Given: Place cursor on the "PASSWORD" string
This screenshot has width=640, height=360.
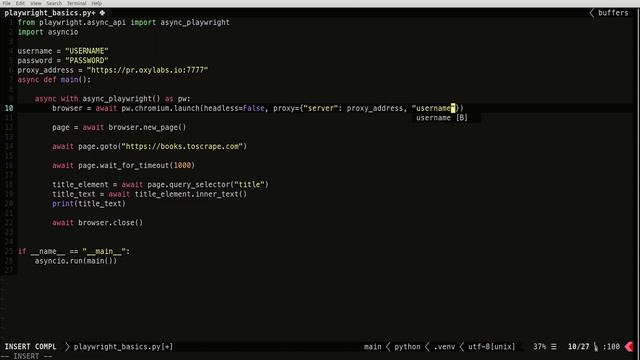Looking at the screenshot, I should coord(87,60).
